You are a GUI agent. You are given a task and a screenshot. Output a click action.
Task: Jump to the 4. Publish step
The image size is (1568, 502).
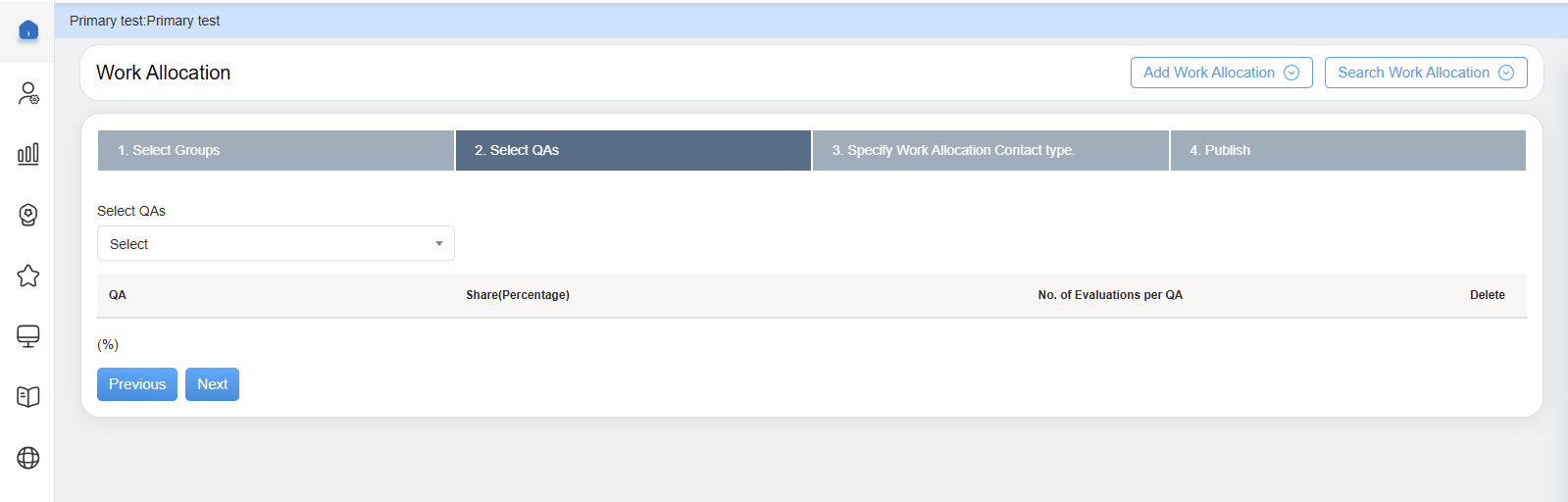click(1347, 150)
